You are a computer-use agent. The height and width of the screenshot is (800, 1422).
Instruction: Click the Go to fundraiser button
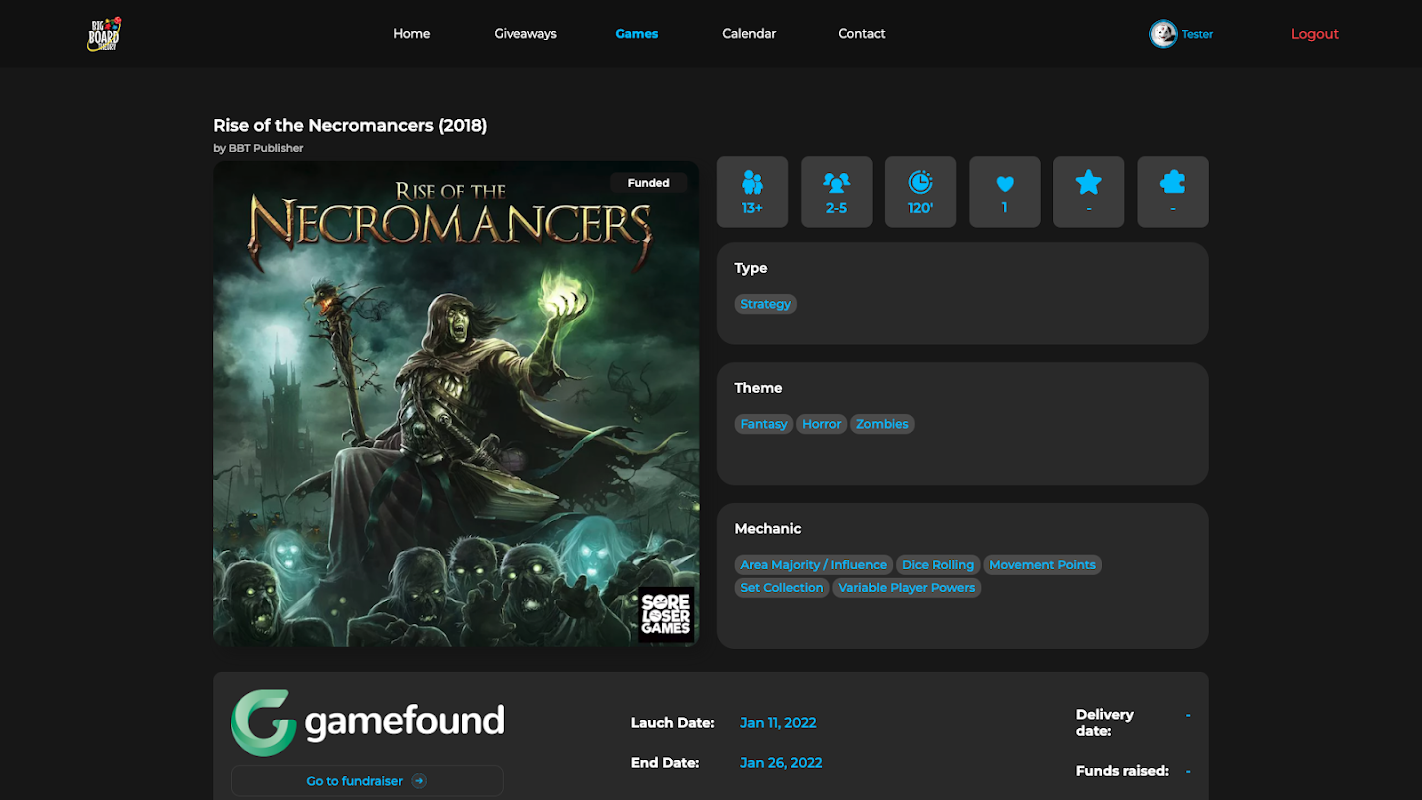[367, 781]
